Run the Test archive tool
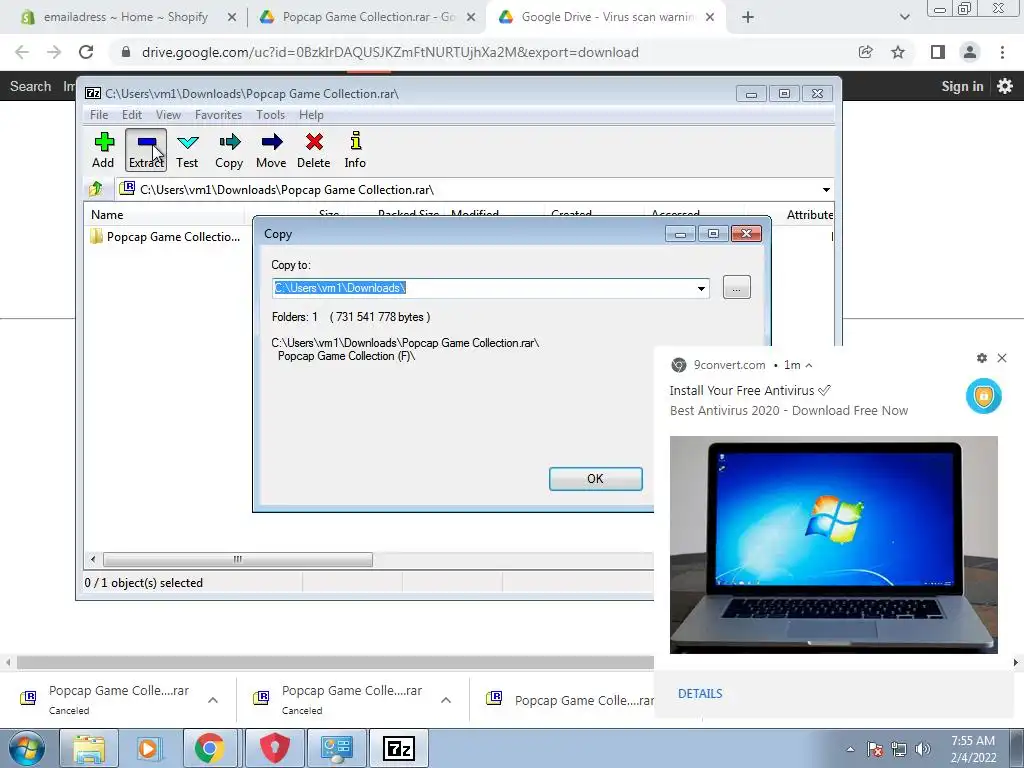Image resolution: width=1024 pixels, height=768 pixels. 187,150
